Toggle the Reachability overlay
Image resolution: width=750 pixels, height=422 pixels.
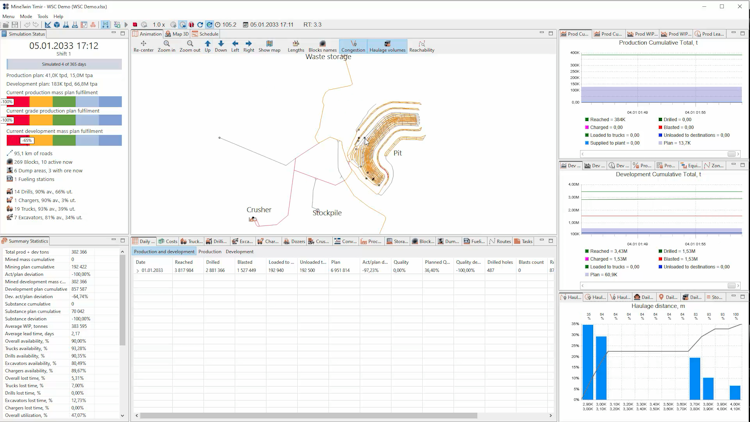(x=421, y=46)
